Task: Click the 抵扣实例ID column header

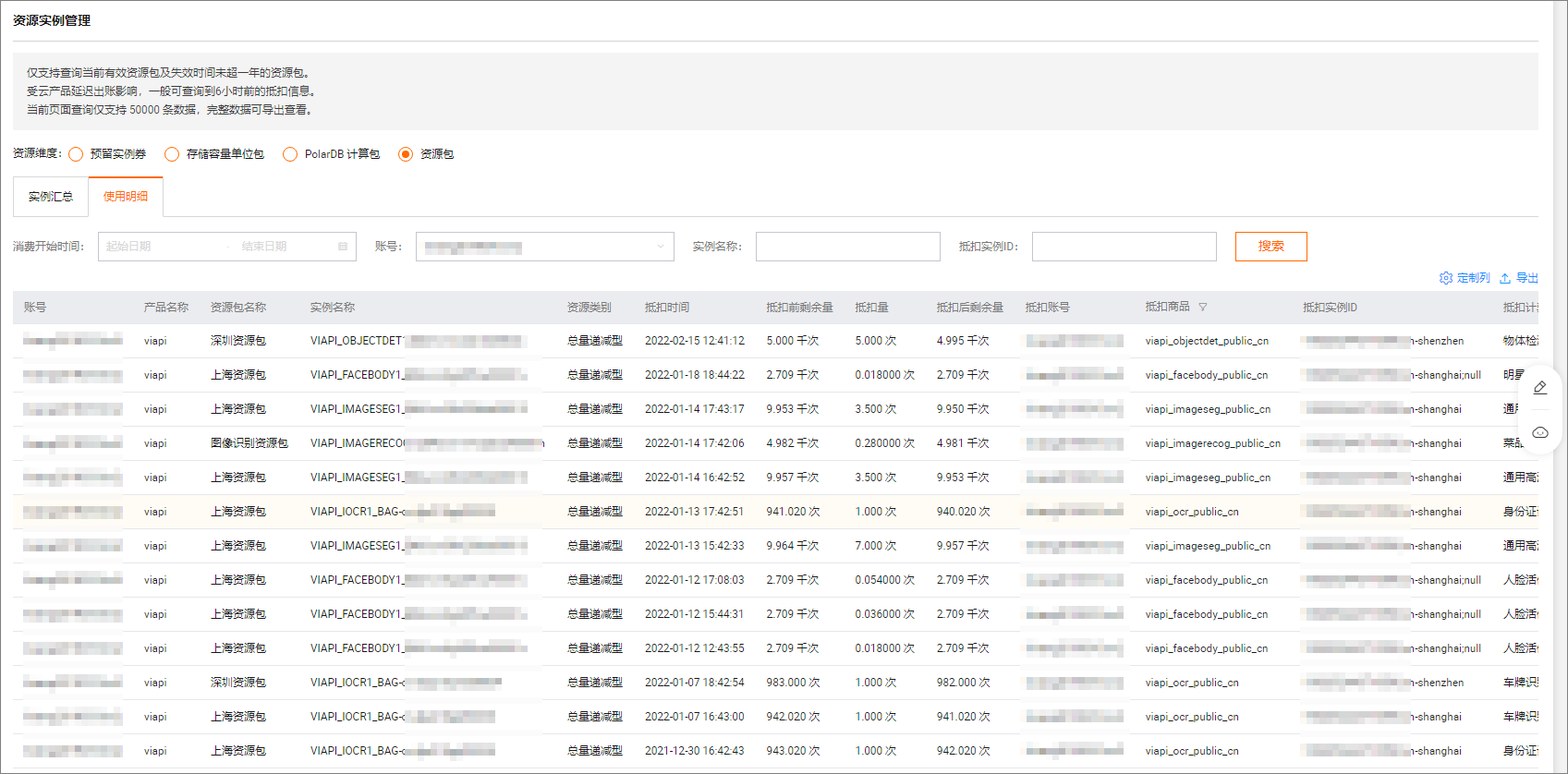Action: click(x=1331, y=308)
